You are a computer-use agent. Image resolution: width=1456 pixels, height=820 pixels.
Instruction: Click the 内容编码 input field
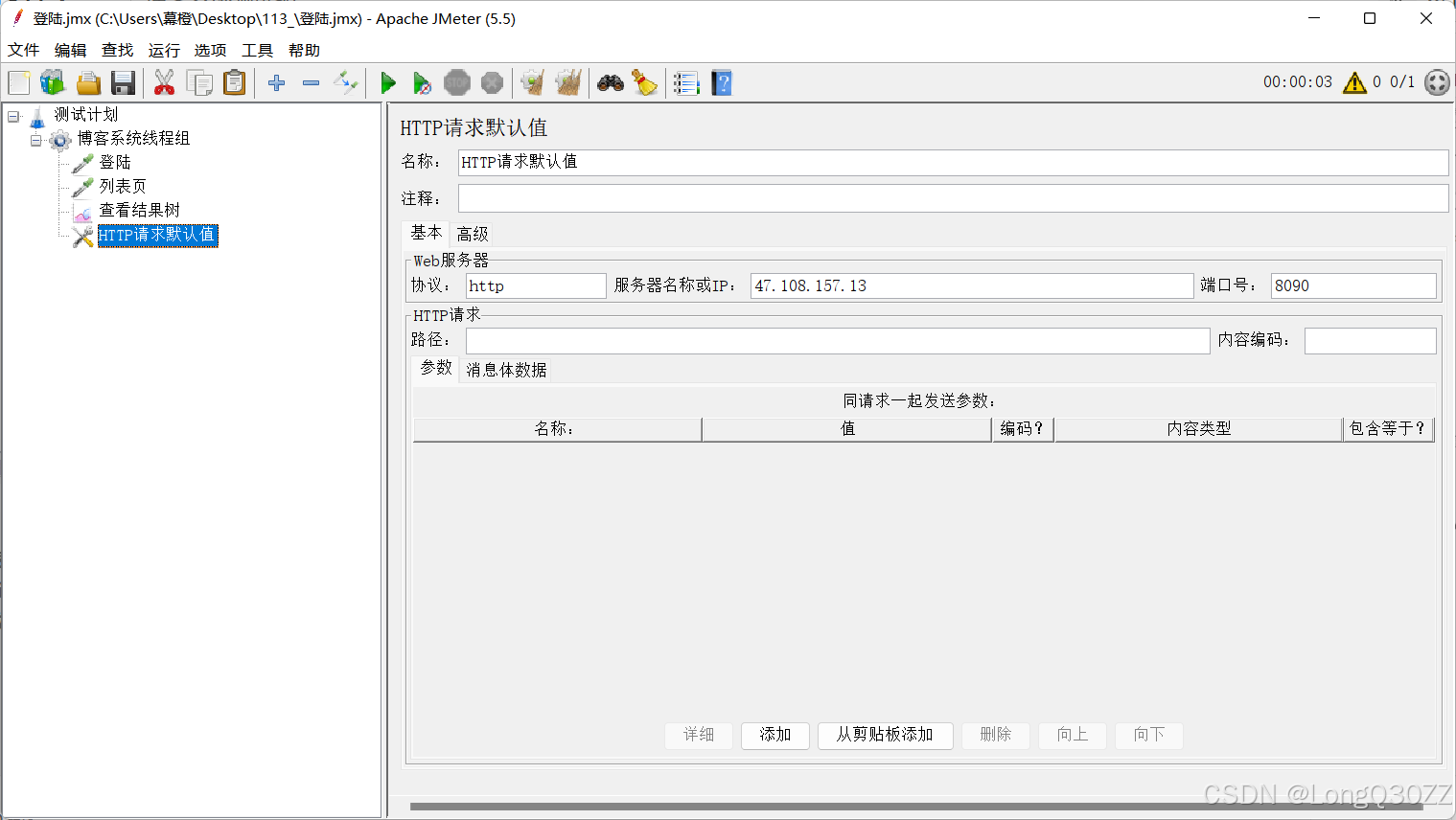point(1370,341)
